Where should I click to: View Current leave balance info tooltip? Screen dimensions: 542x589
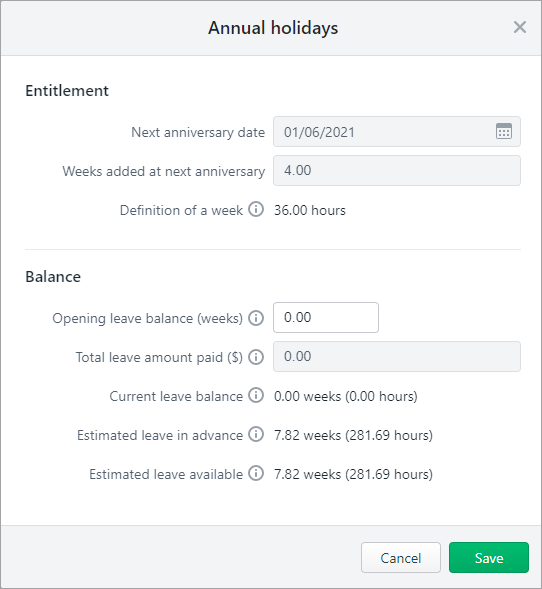[x=256, y=396]
